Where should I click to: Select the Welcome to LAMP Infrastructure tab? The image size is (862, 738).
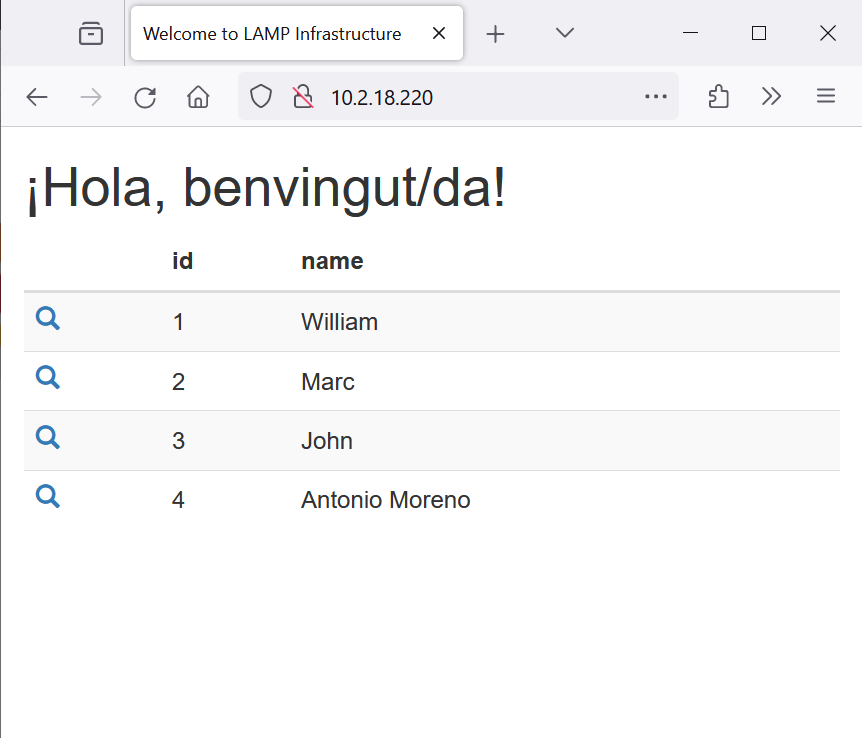point(272,34)
